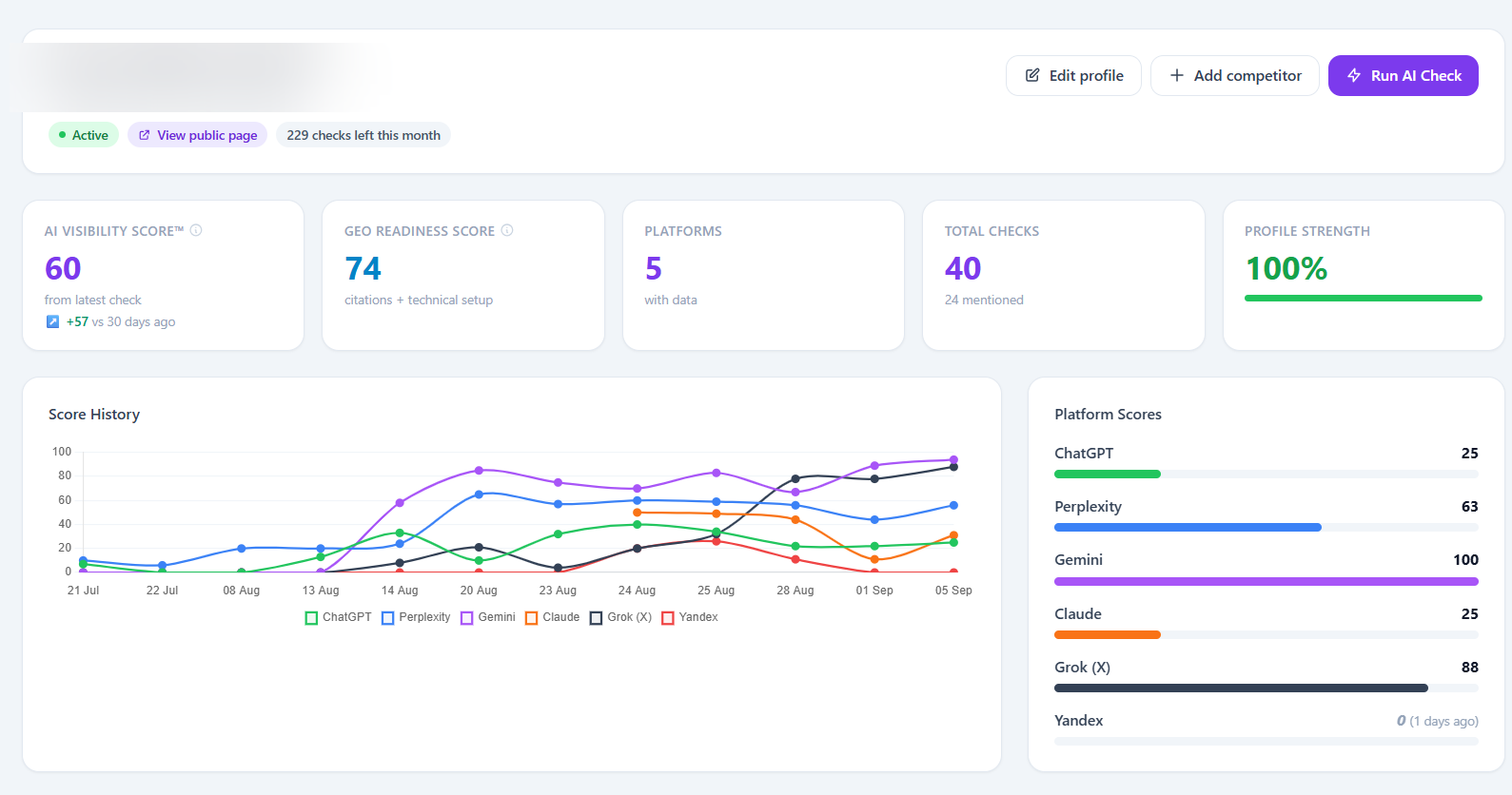Click the green Active status dot
Viewport: 1512px width, 795px height.
click(x=63, y=135)
